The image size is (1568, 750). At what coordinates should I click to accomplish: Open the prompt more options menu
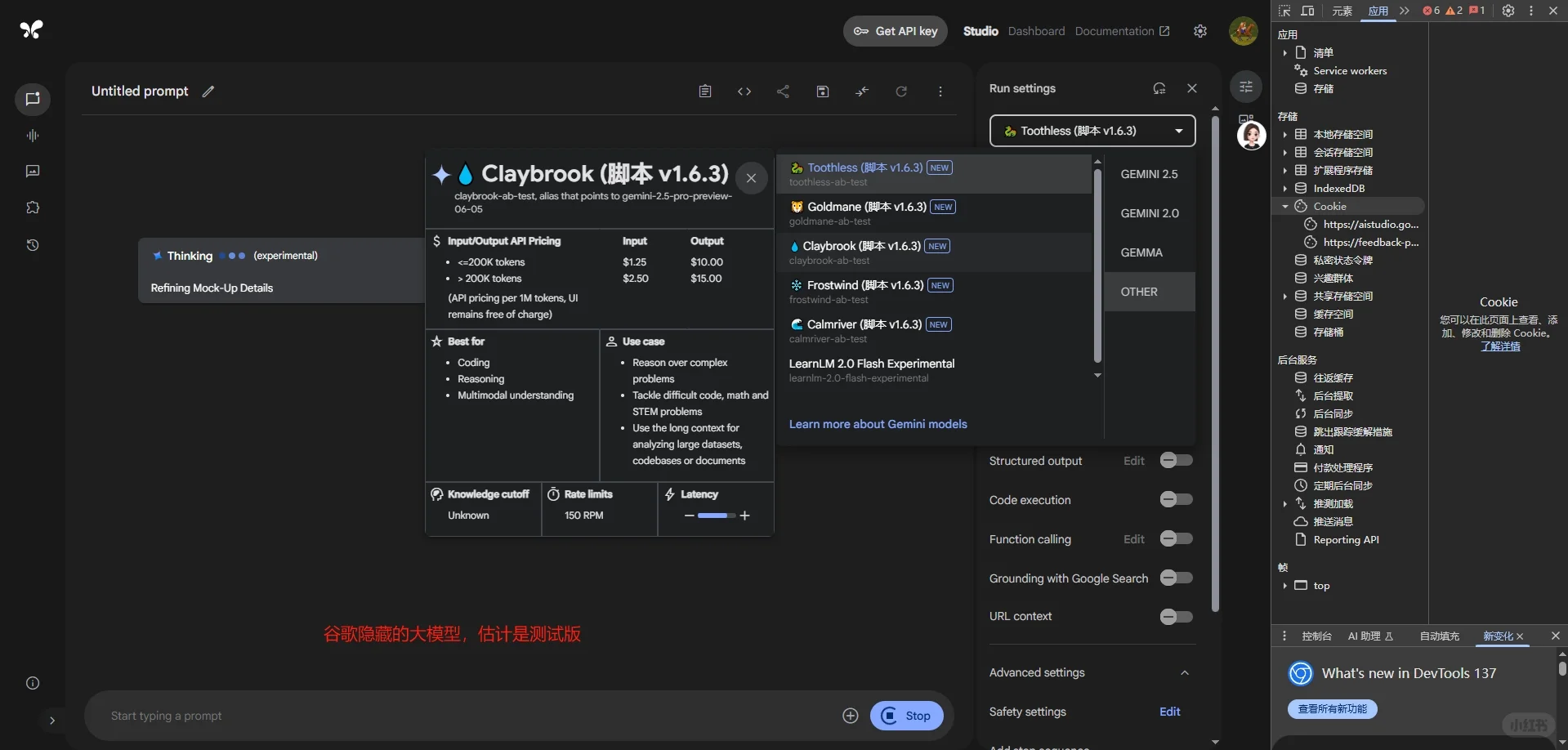tap(940, 92)
